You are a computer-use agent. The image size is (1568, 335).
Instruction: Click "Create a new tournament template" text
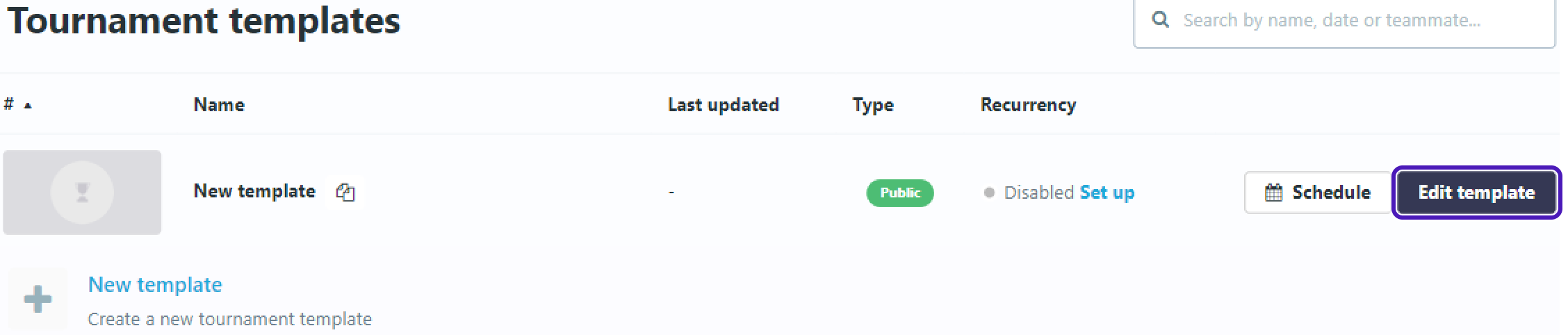(x=229, y=319)
